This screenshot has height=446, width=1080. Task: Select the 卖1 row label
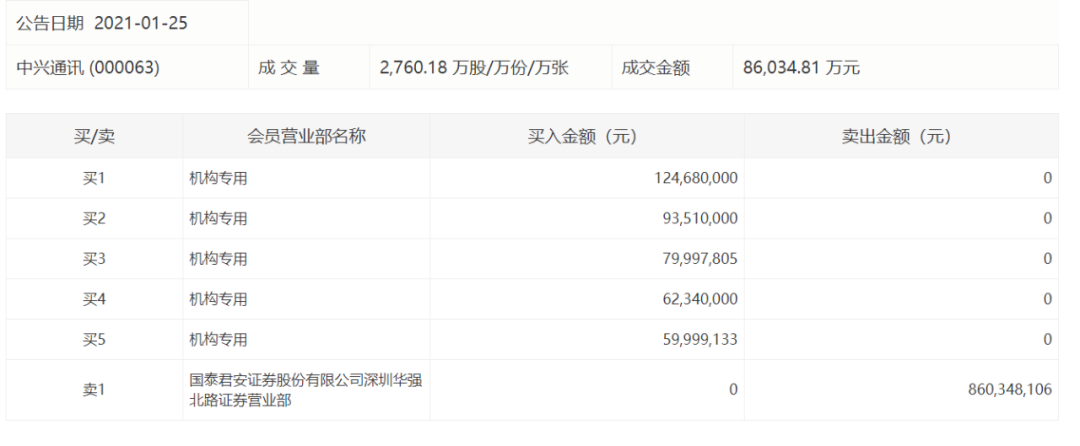(x=94, y=389)
